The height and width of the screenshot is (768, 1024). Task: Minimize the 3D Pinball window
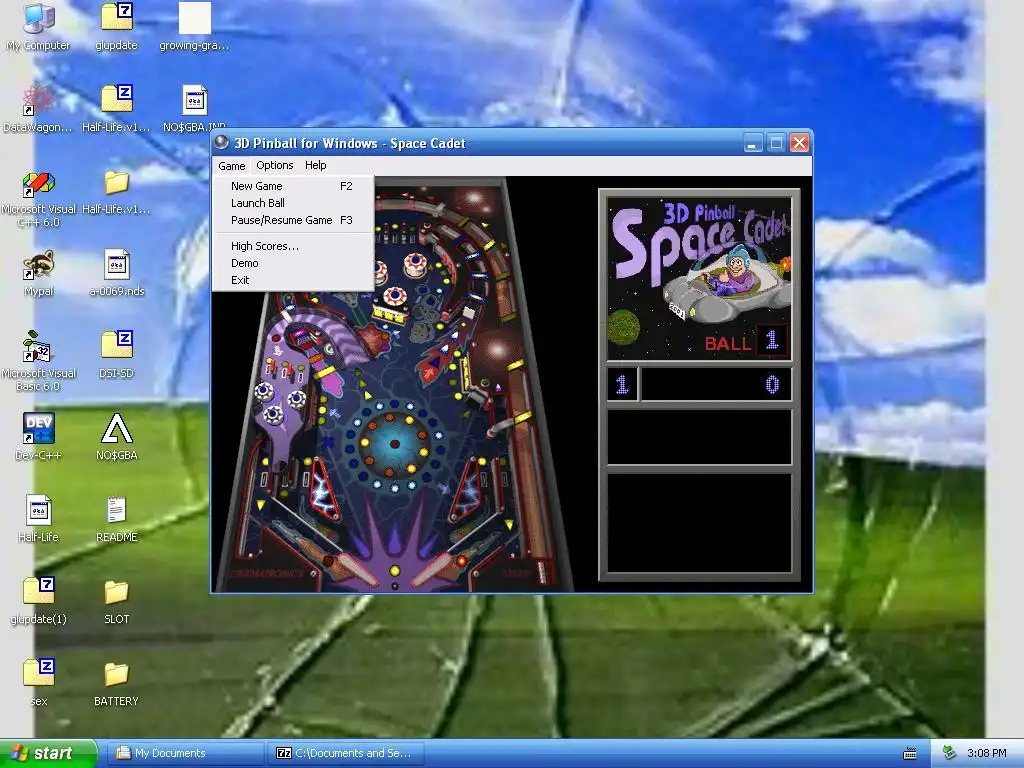pyautogui.click(x=754, y=143)
